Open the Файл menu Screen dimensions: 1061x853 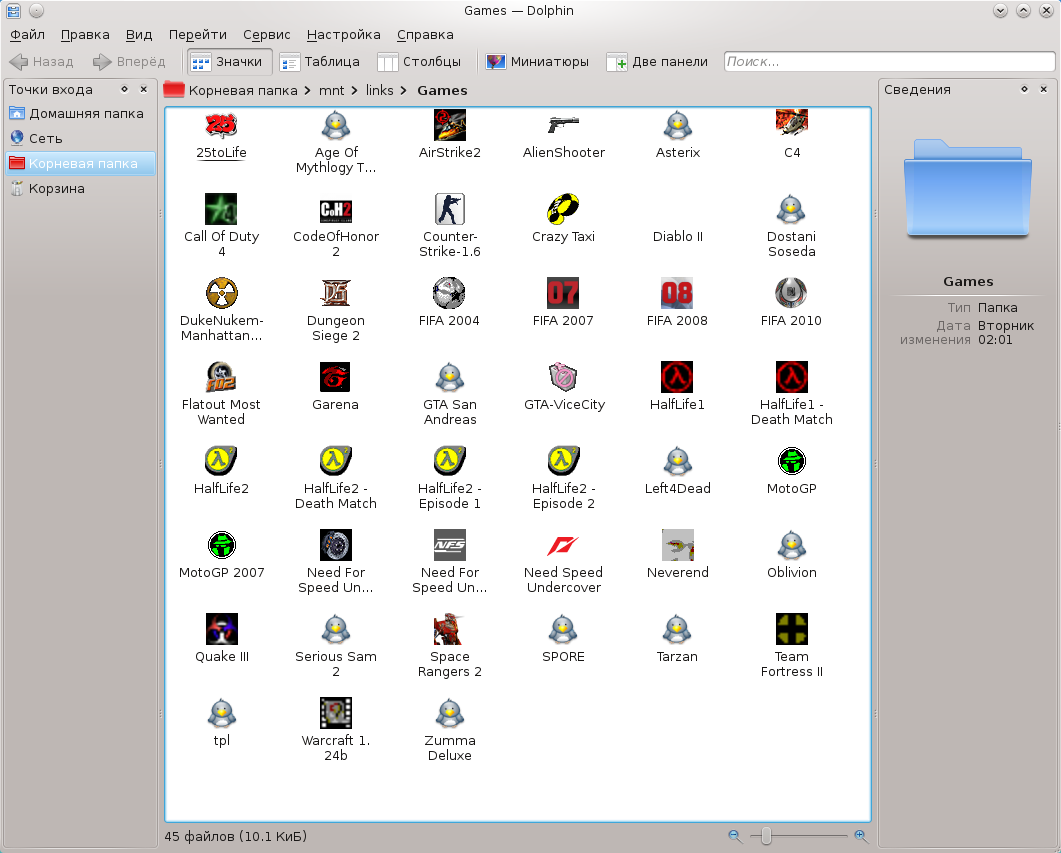click(27, 34)
